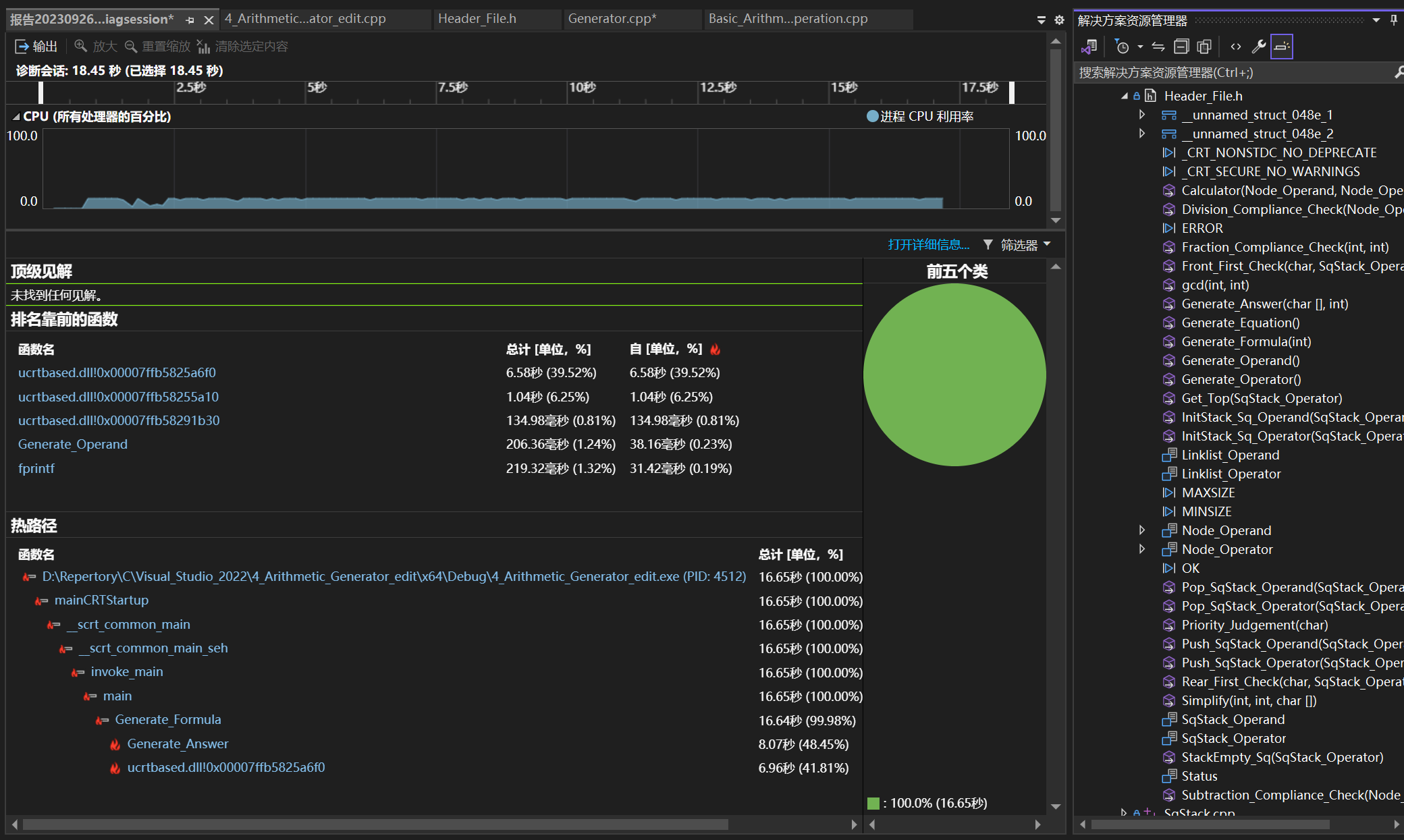Click the Solution Explorer search box
This screenshot has width=1404, height=840.
tap(1228, 72)
